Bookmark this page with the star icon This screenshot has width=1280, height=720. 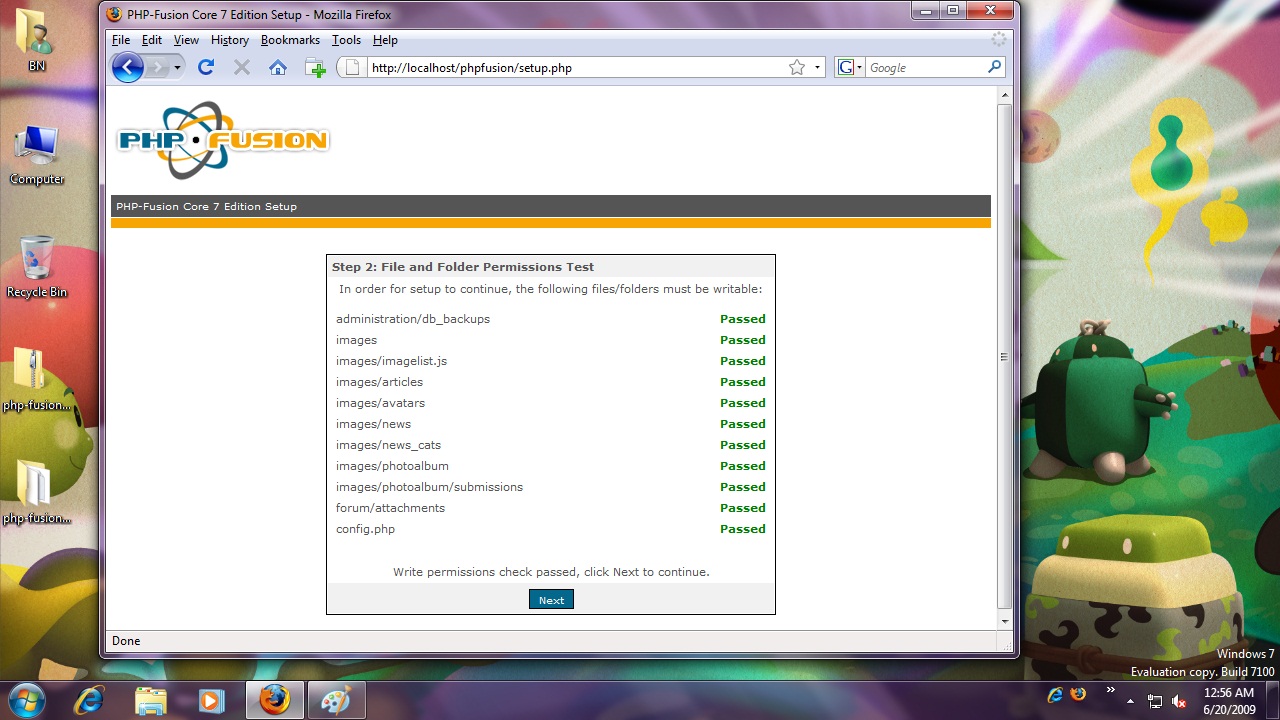(796, 67)
